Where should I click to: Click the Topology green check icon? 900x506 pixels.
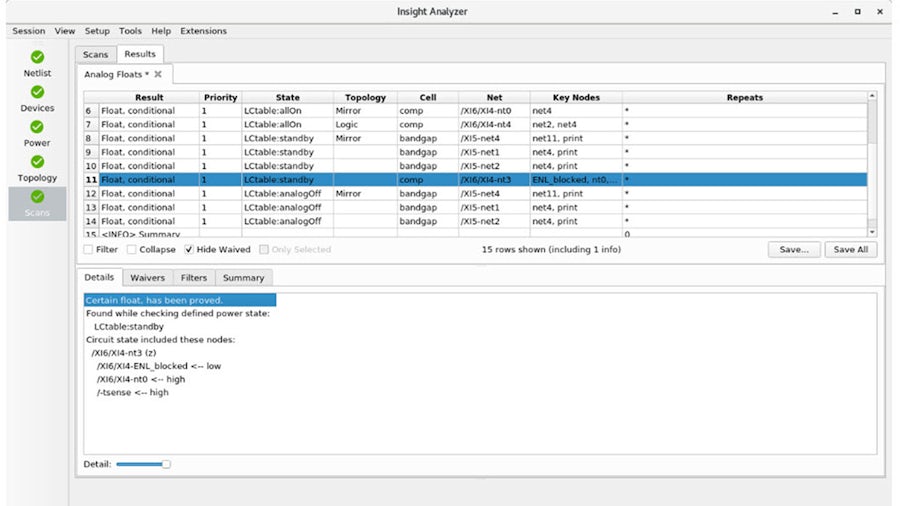click(37, 162)
